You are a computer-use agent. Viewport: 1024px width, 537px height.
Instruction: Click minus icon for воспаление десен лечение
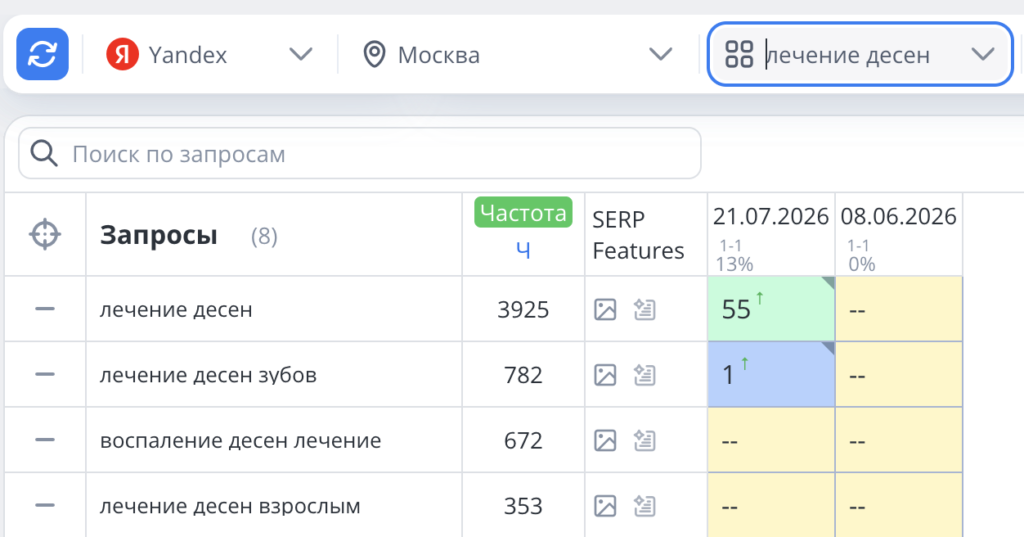click(x=45, y=440)
